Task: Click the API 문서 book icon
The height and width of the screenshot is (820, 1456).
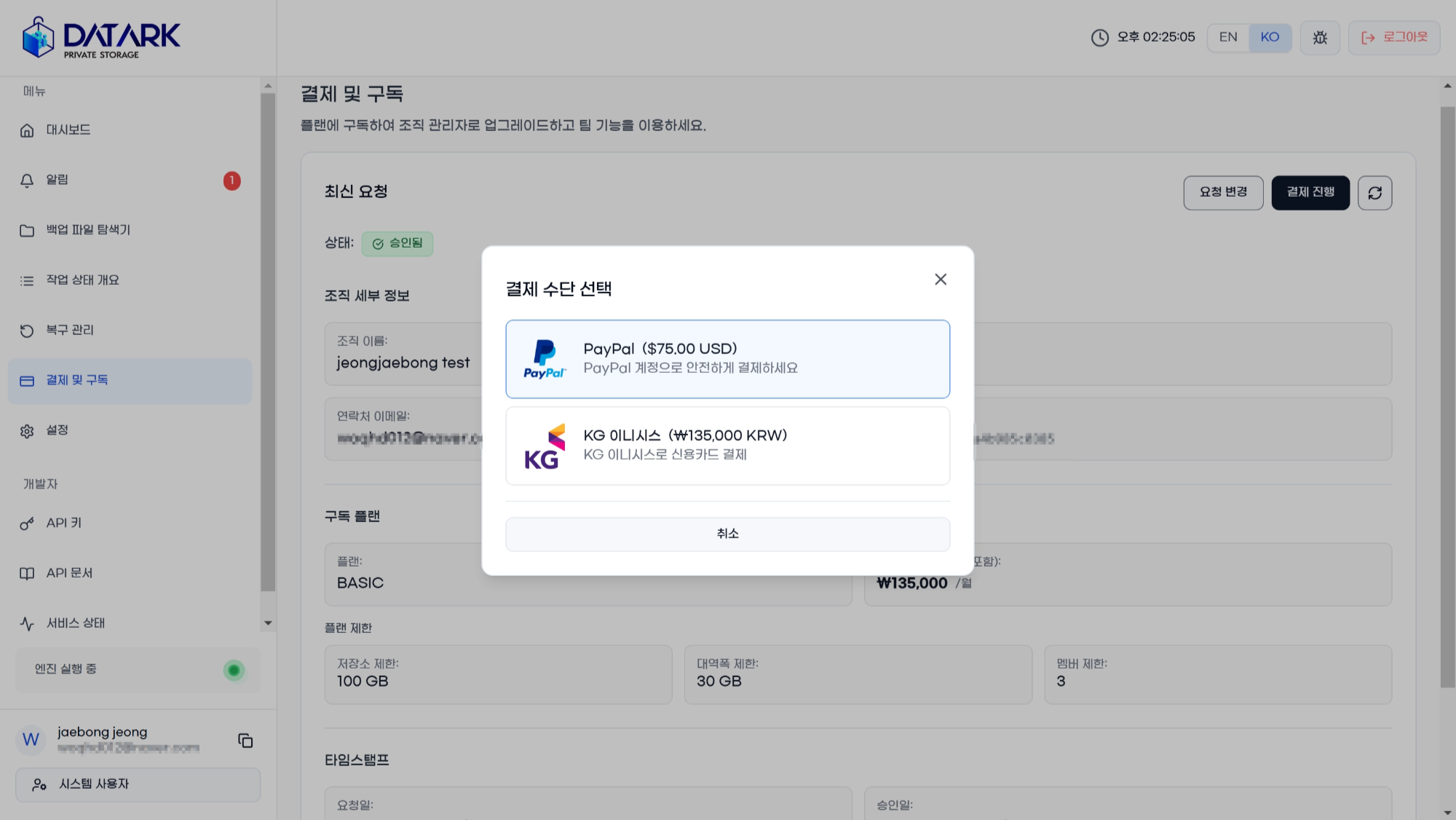Action: (27, 574)
